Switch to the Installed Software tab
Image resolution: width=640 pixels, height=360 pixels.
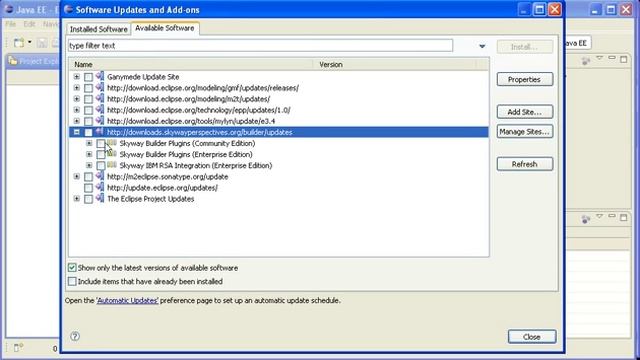[98, 29]
